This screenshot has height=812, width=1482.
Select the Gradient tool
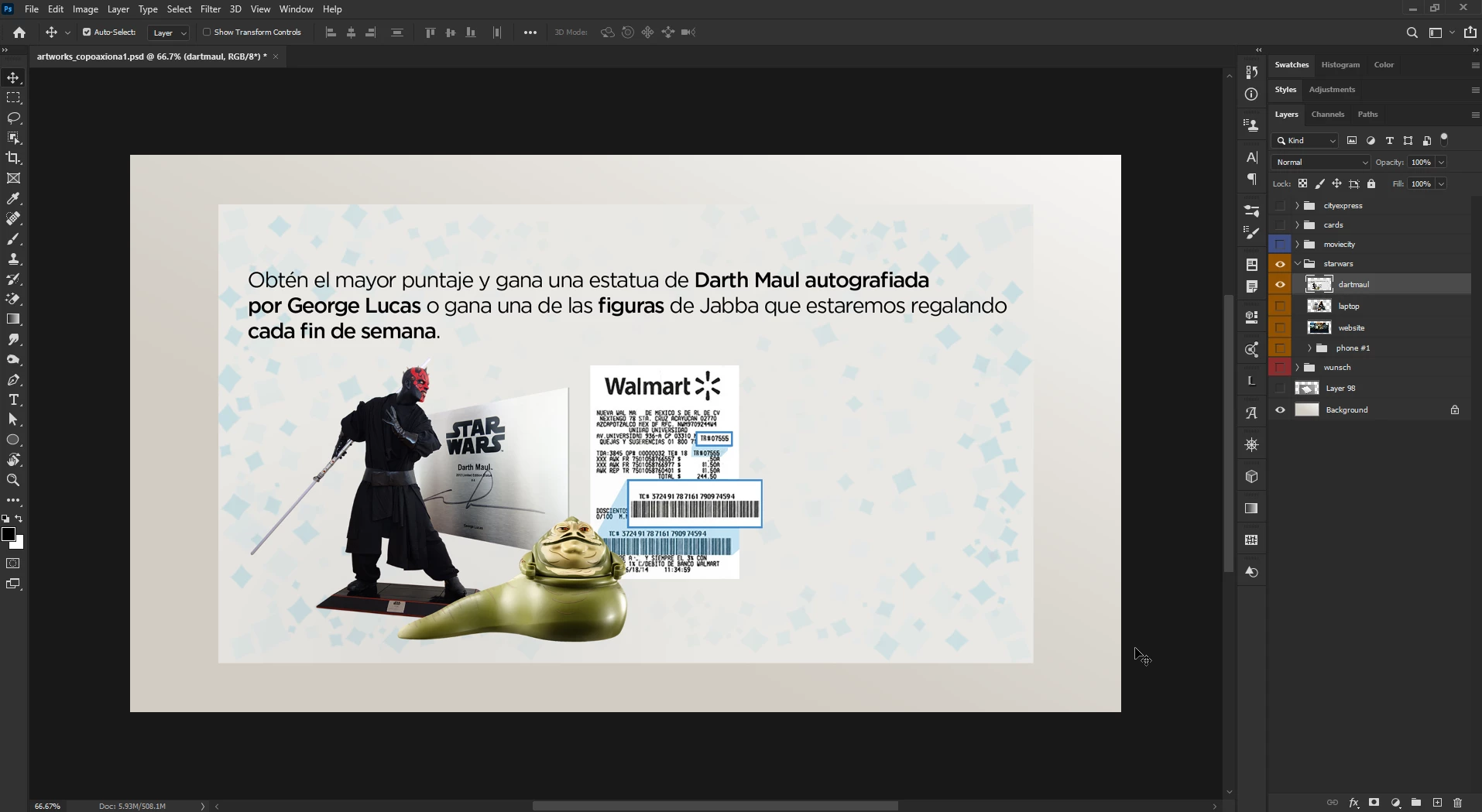click(13, 319)
